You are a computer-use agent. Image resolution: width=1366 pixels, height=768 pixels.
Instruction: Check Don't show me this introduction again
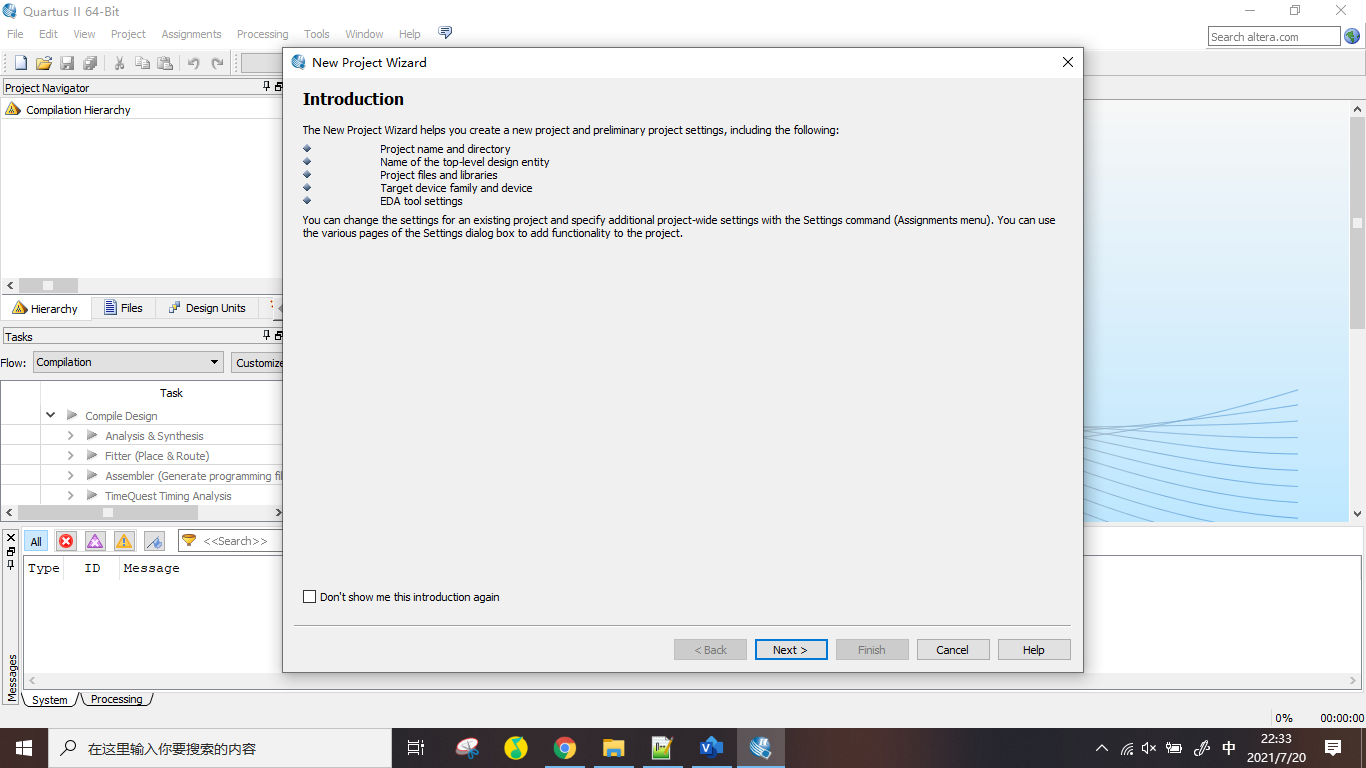(309, 597)
